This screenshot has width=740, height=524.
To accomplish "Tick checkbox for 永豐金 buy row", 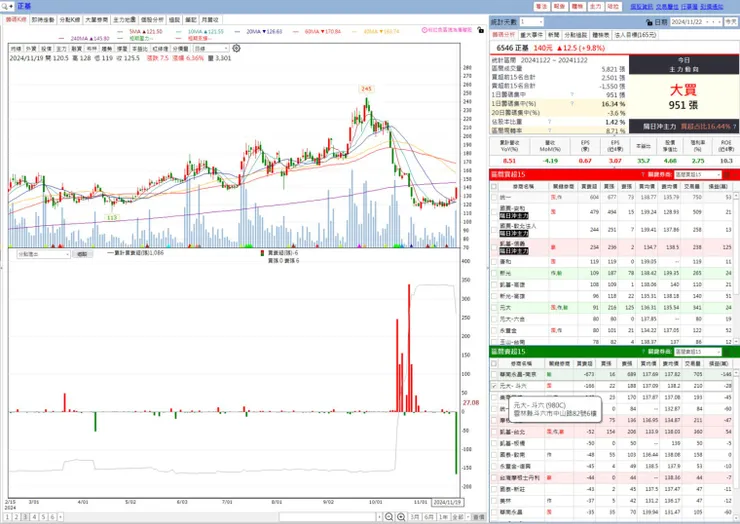I will coord(494,330).
